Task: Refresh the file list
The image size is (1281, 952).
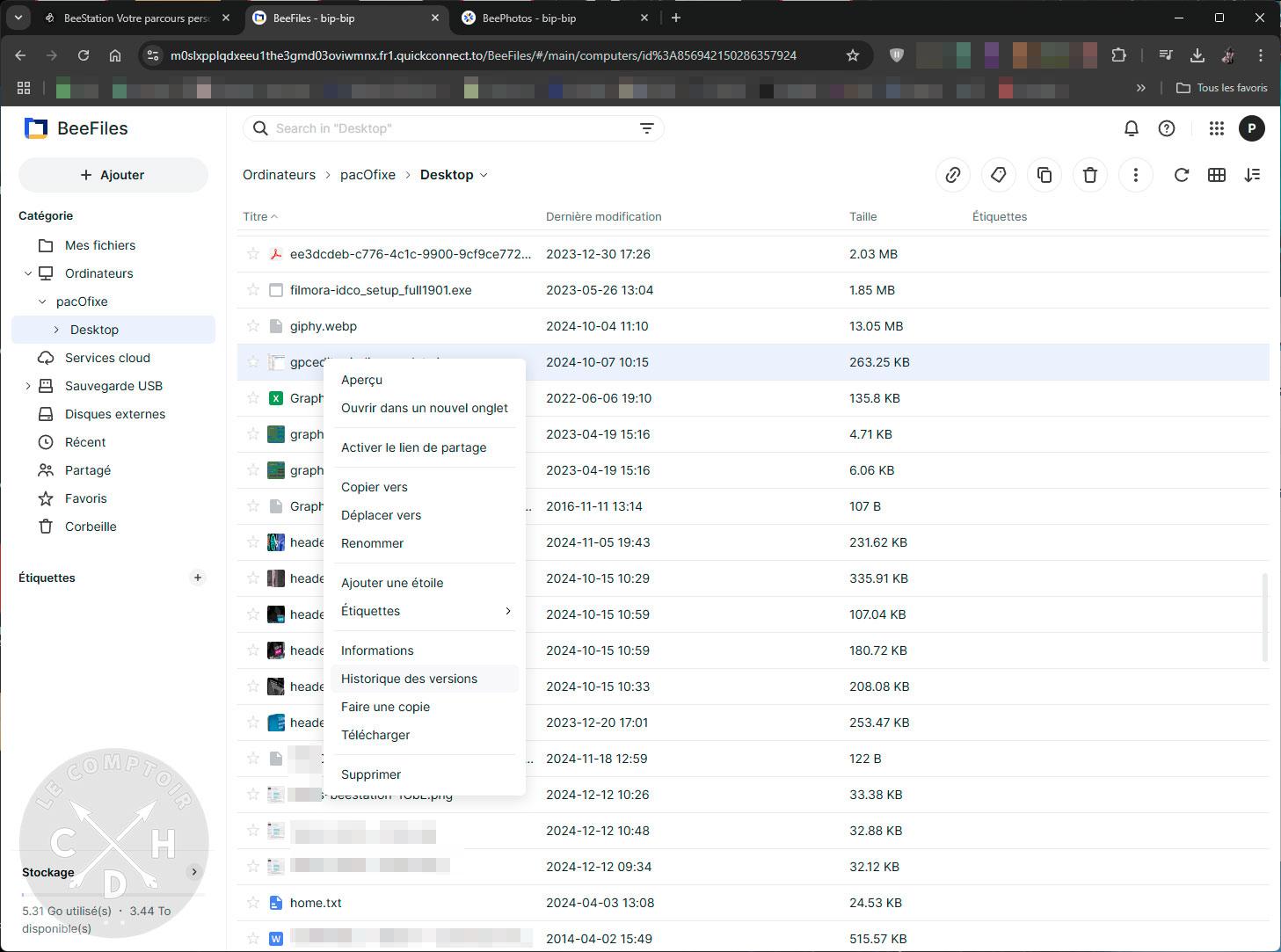Action: click(x=1182, y=175)
